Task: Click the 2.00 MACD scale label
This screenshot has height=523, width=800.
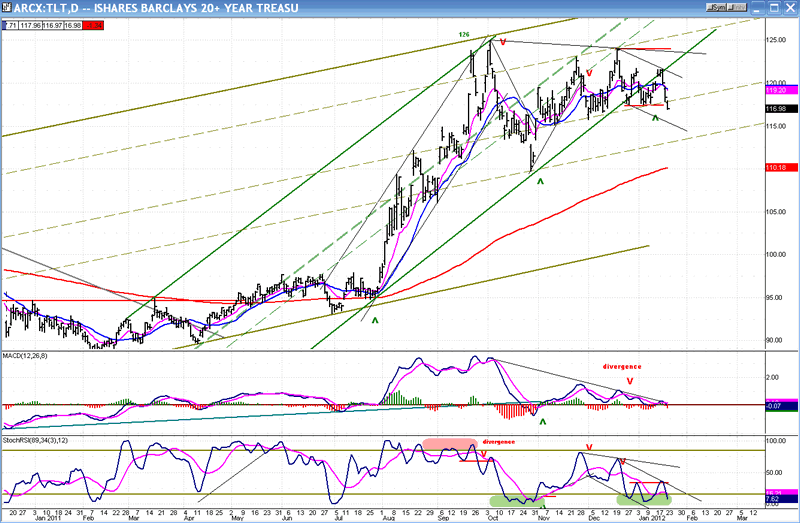Action: pyautogui.click(x=773, y=378)
